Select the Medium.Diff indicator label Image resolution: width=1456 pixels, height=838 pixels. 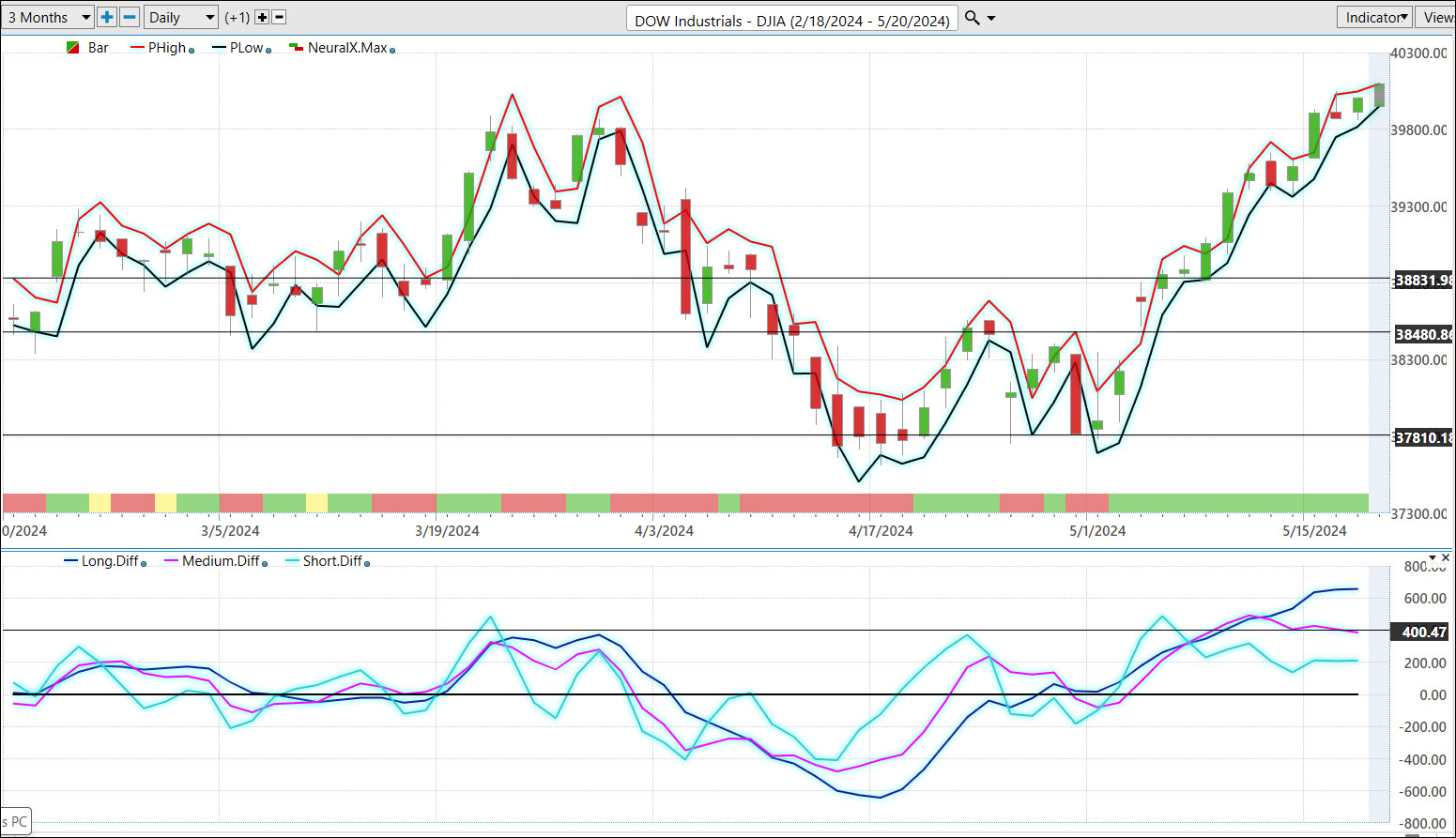coord(221,561)
